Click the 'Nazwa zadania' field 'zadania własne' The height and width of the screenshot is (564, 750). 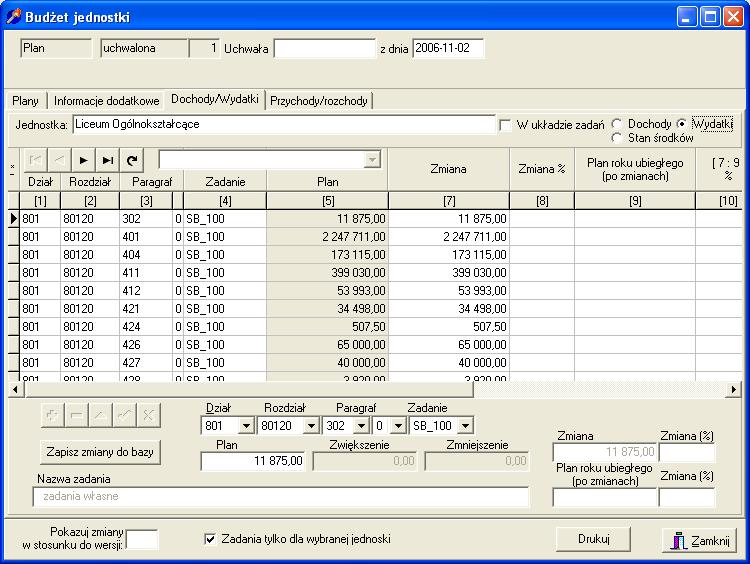pos(281,497)
